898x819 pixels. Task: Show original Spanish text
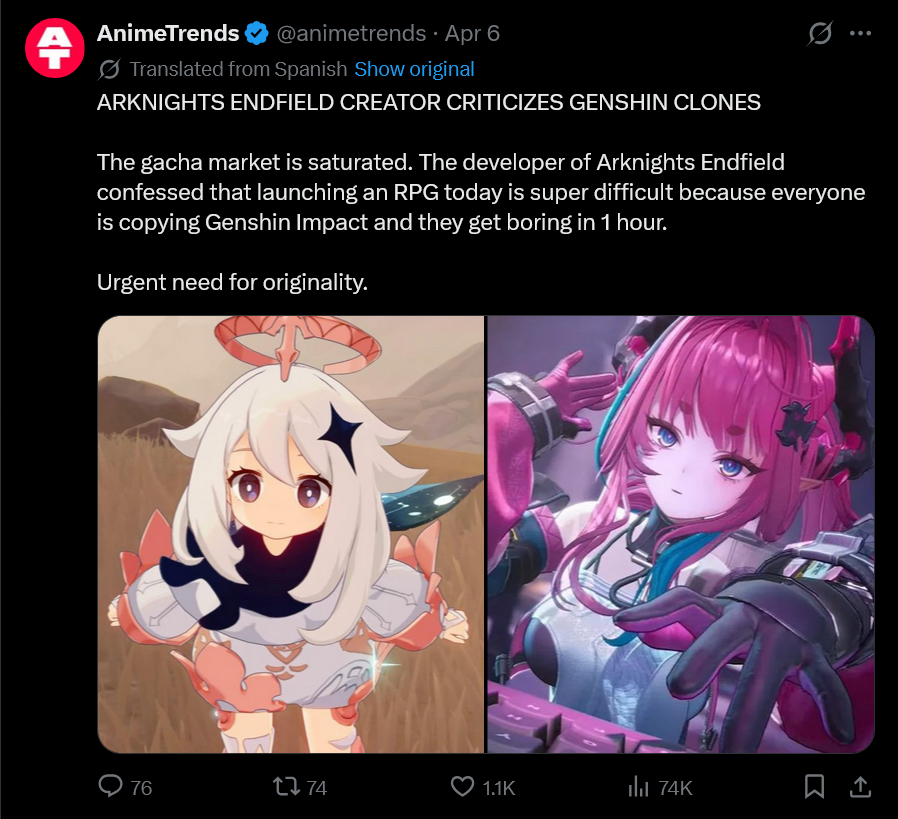pos(414,69)
